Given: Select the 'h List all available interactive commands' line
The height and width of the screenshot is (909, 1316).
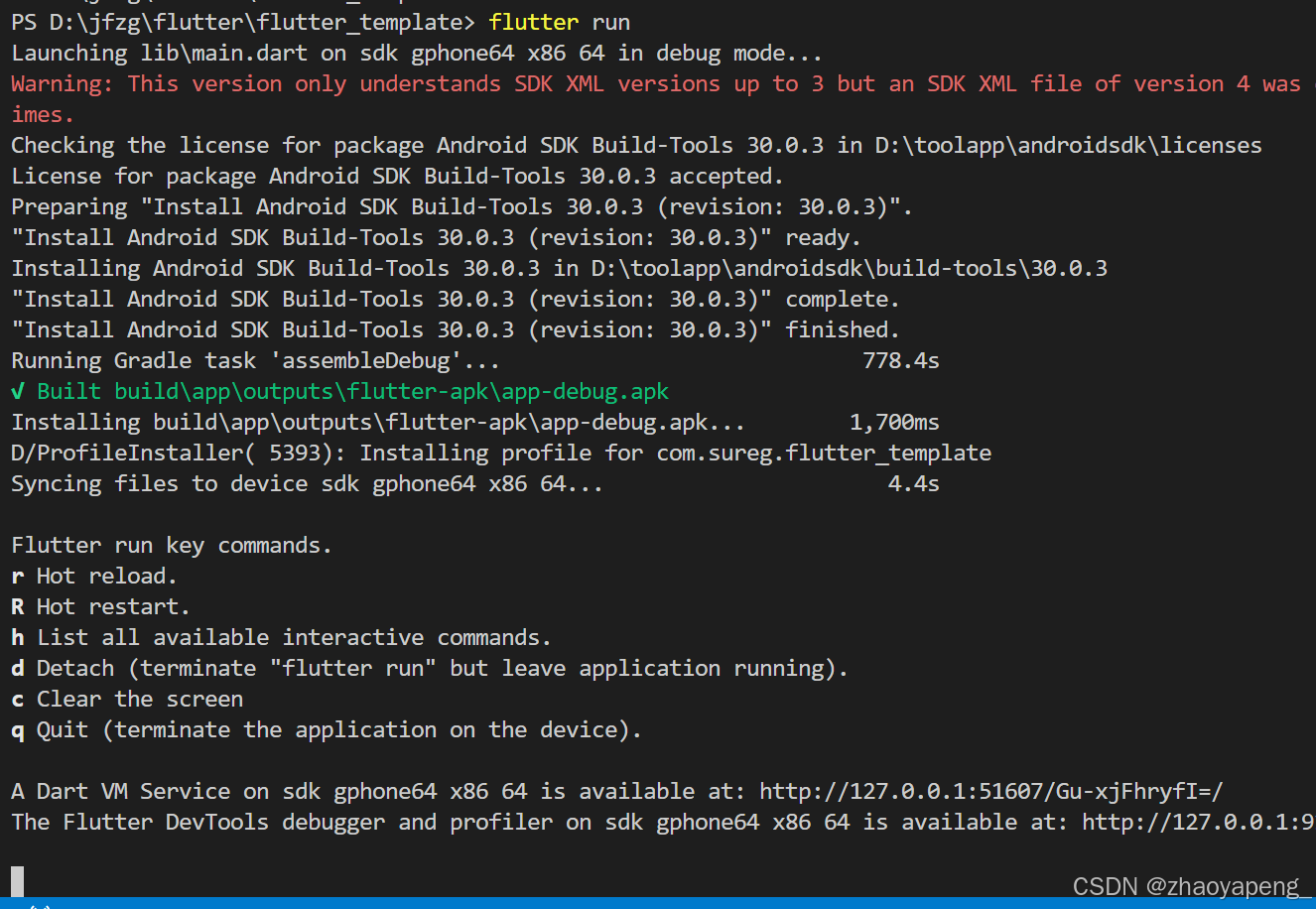Looking at the screenshot, I should tap(281, 637).
